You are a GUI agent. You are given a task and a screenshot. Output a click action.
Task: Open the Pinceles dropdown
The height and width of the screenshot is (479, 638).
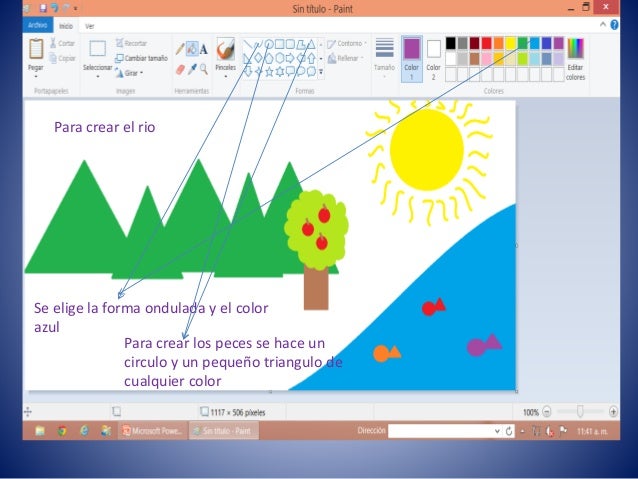pos(225,76)
